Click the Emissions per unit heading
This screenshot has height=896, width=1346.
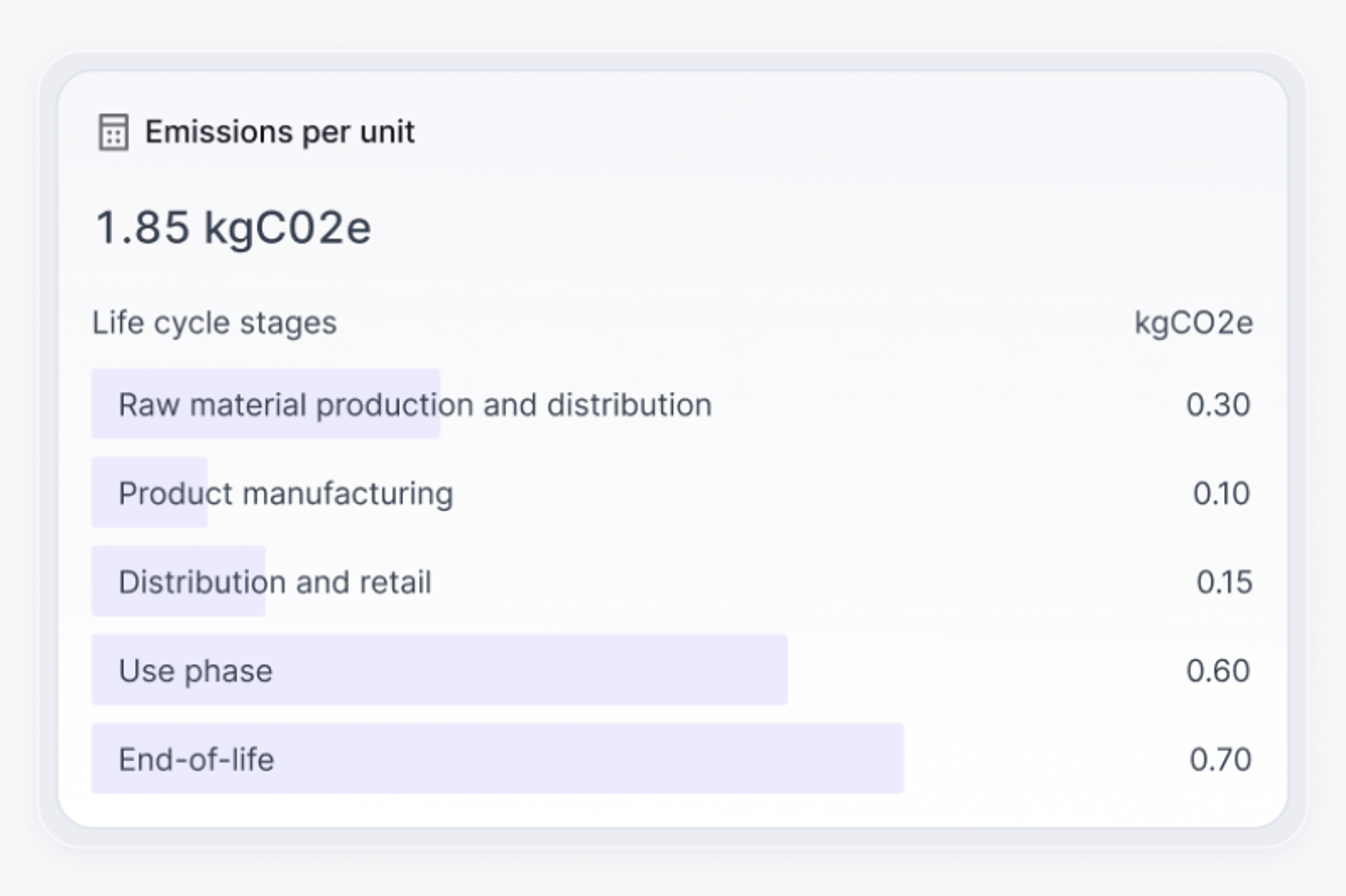tap(279, 132)
